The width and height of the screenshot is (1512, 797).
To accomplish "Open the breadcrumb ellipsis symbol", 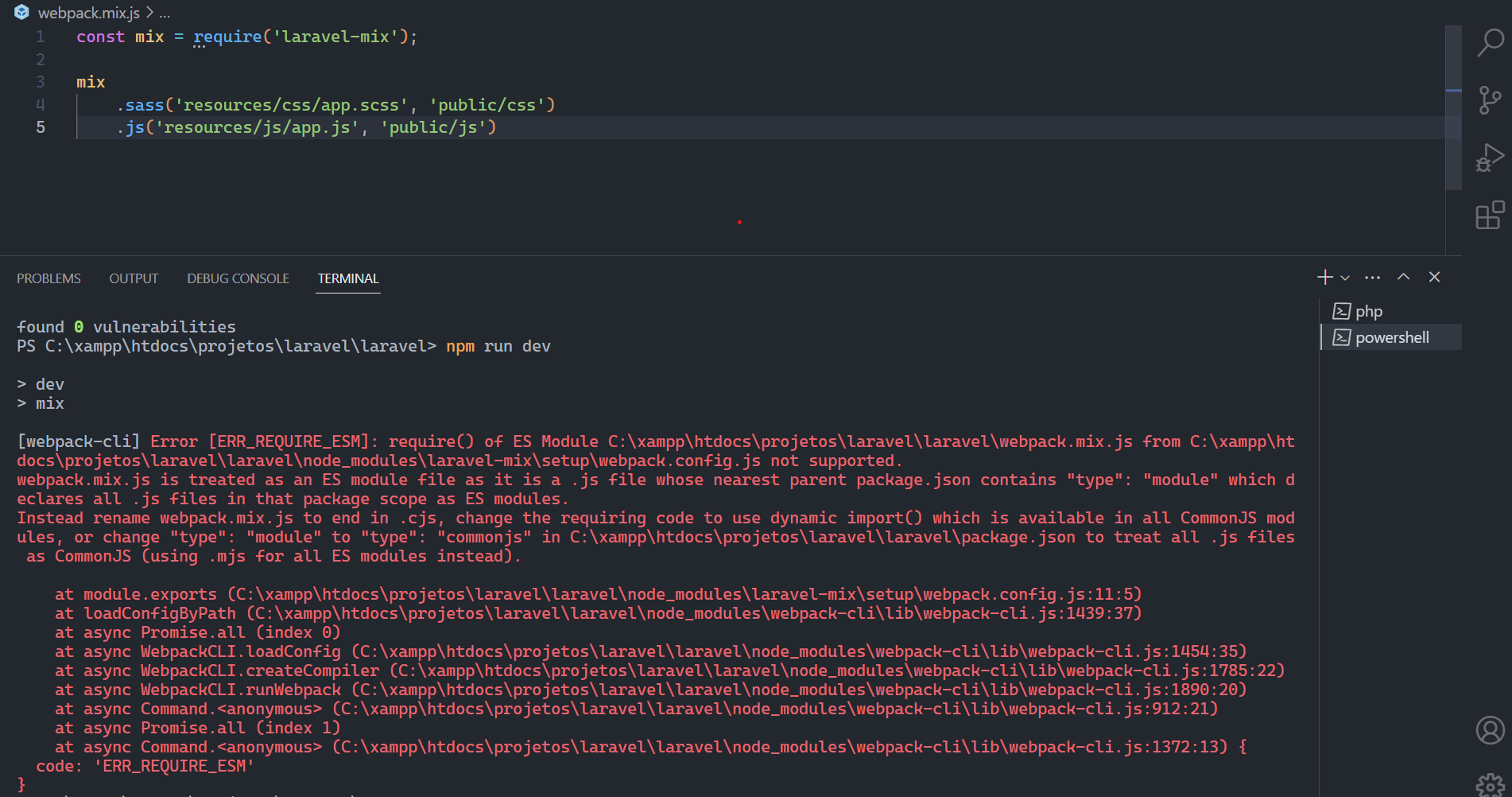I will click(165, 14).
